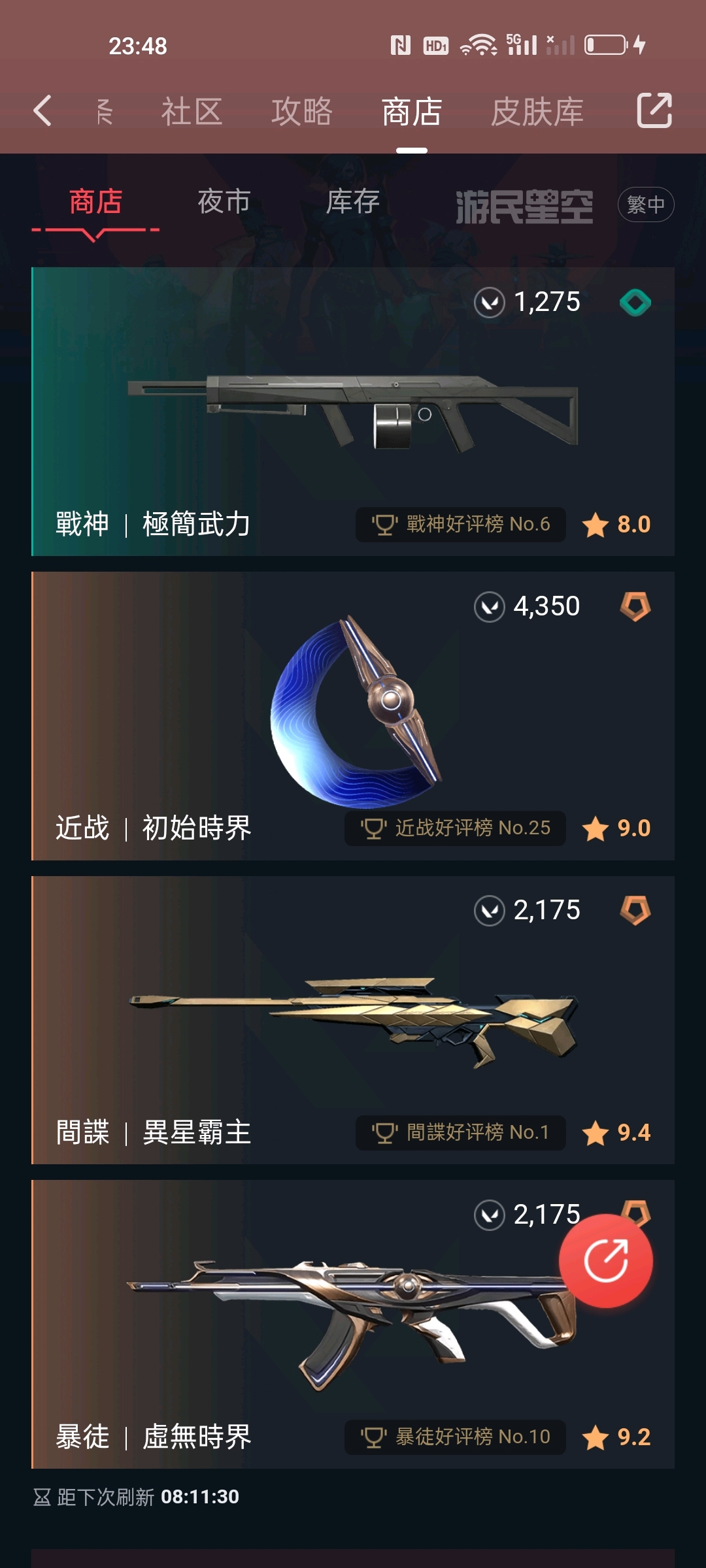Open 間諜好评榜 No.1 ranking link
The width and height of the screenshot is (706, 1568).
[x=461, y=1132]
